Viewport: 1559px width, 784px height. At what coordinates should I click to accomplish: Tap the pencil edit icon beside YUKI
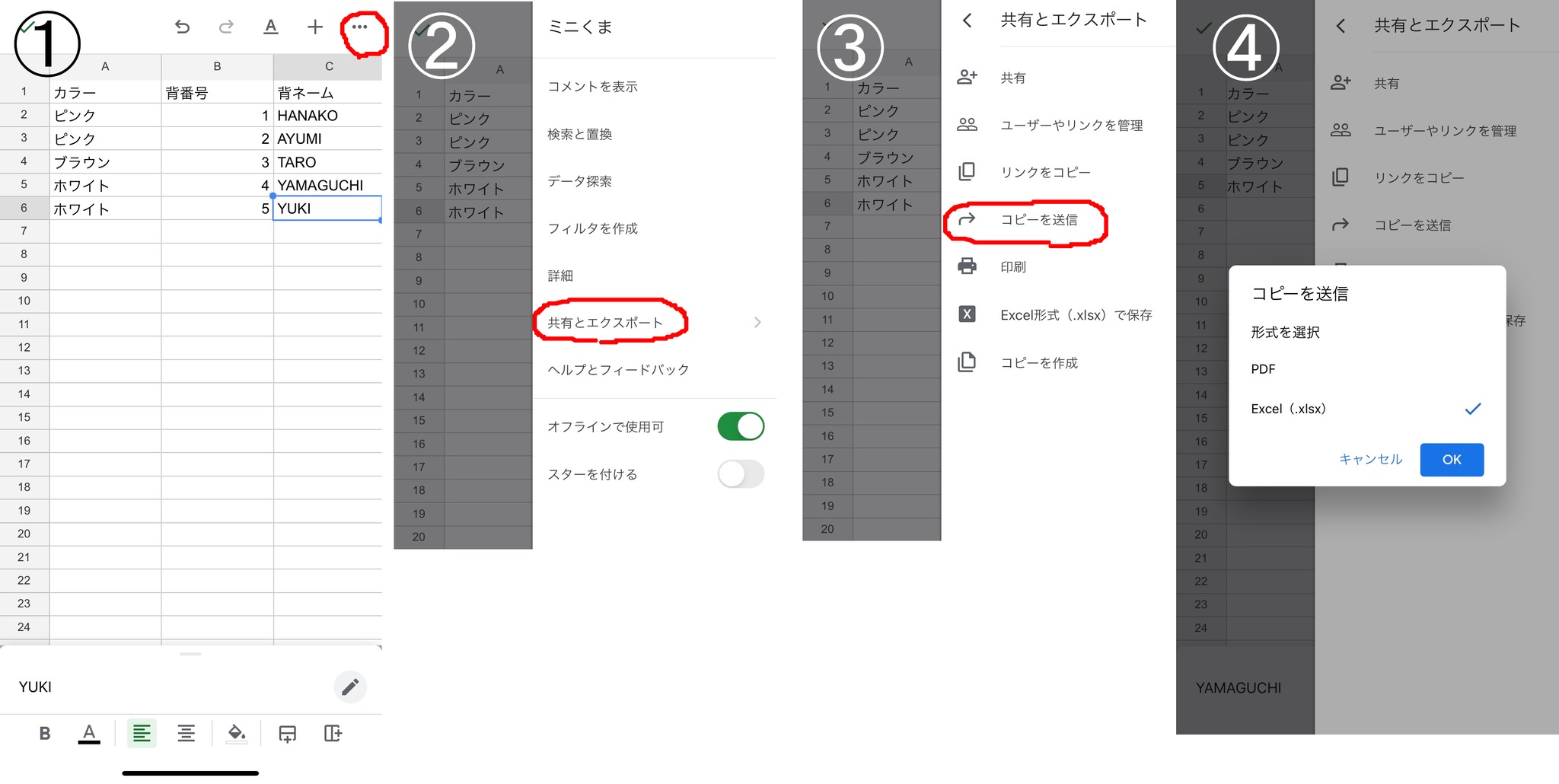pyautogui.click(x=350, y=687)
